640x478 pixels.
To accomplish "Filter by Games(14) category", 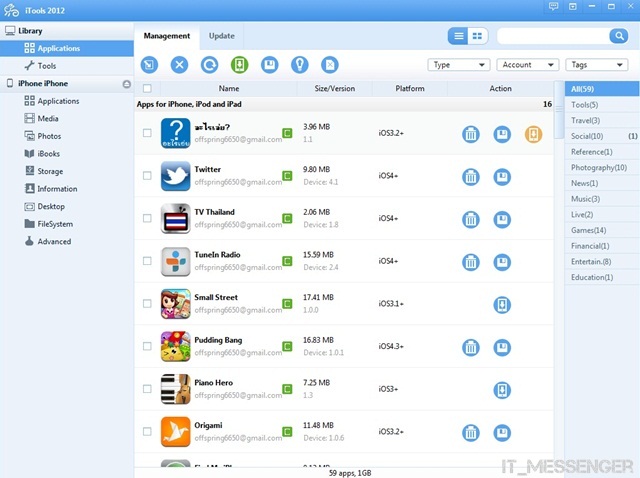I will pyautogui.click(x=602, y=230).
